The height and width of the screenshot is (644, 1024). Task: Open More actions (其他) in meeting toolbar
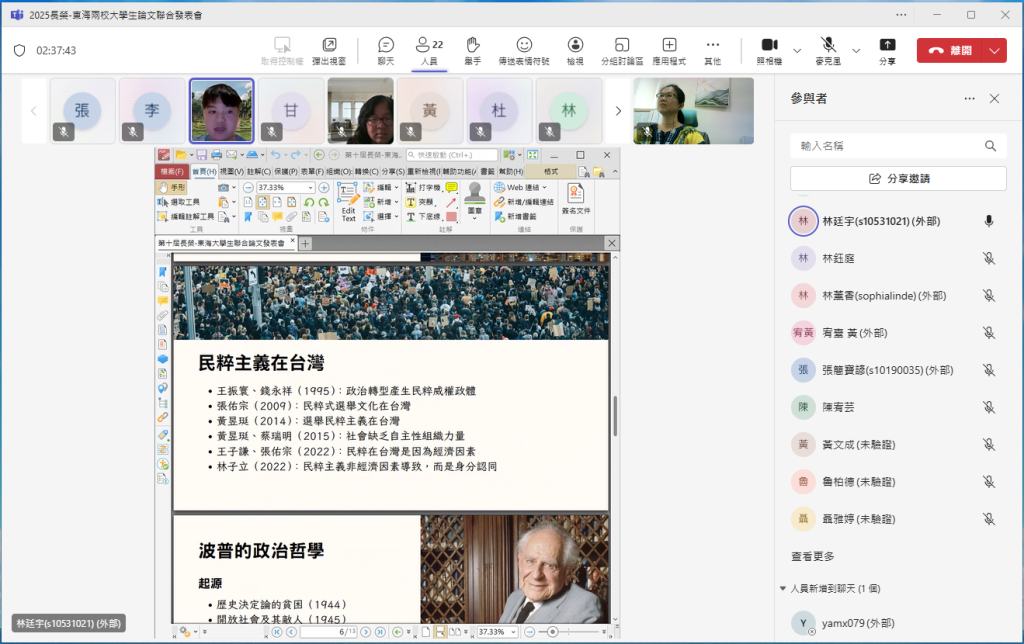point(712,51)
